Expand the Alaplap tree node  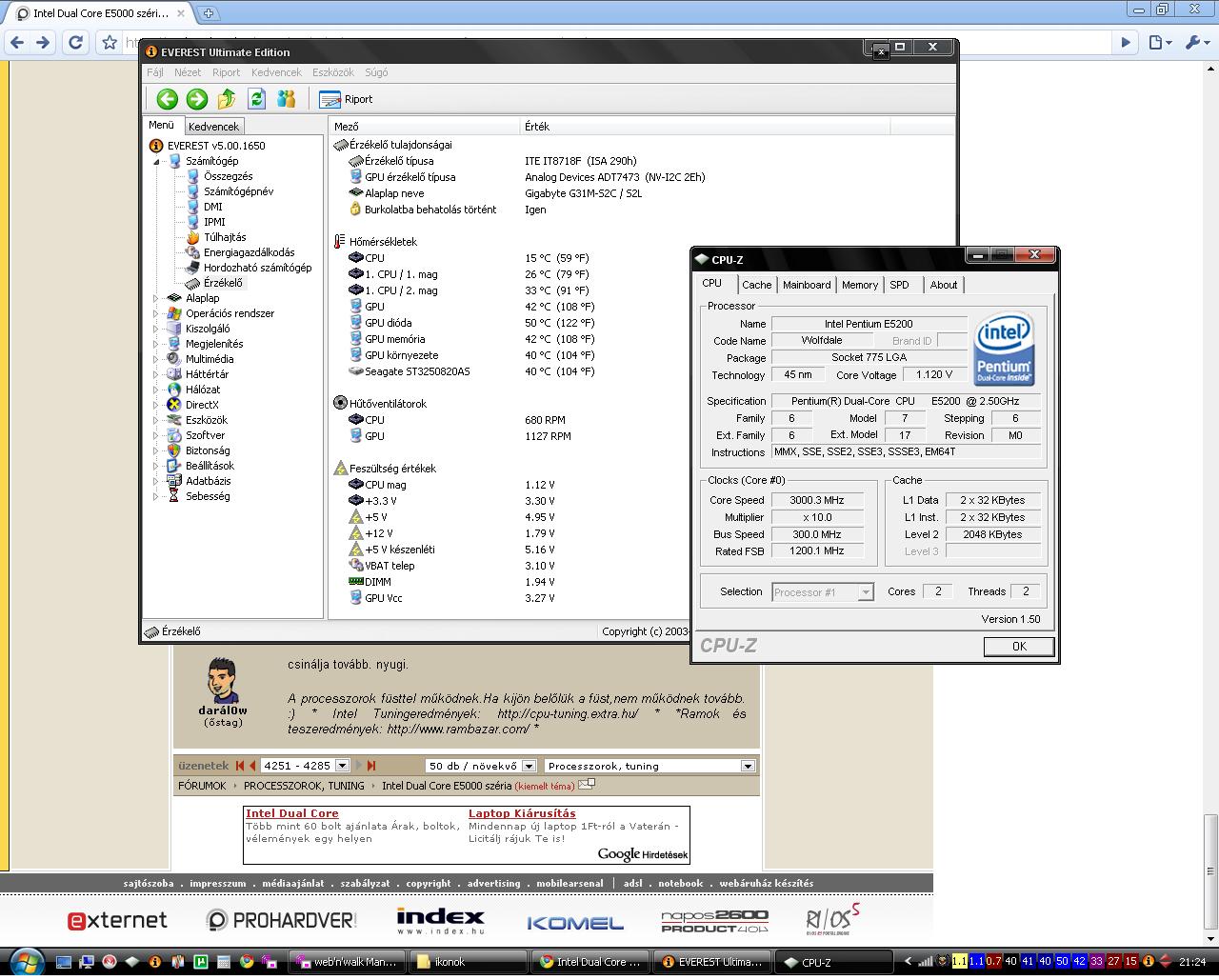point(157,298)
